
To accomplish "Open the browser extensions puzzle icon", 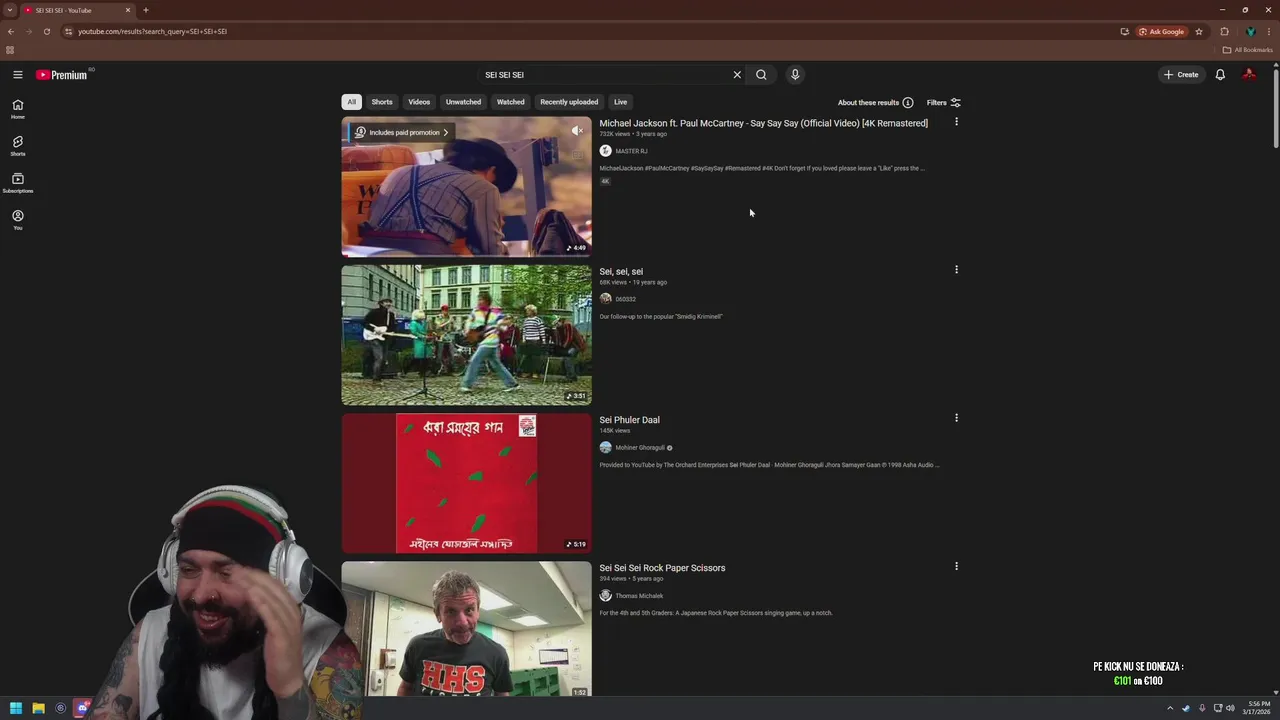I will point(1224,31).
